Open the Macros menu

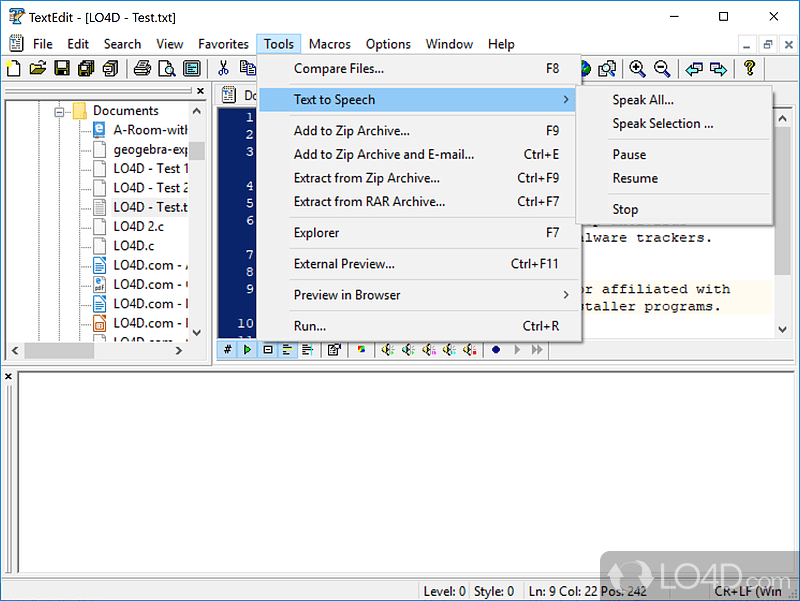click(330, 44)
